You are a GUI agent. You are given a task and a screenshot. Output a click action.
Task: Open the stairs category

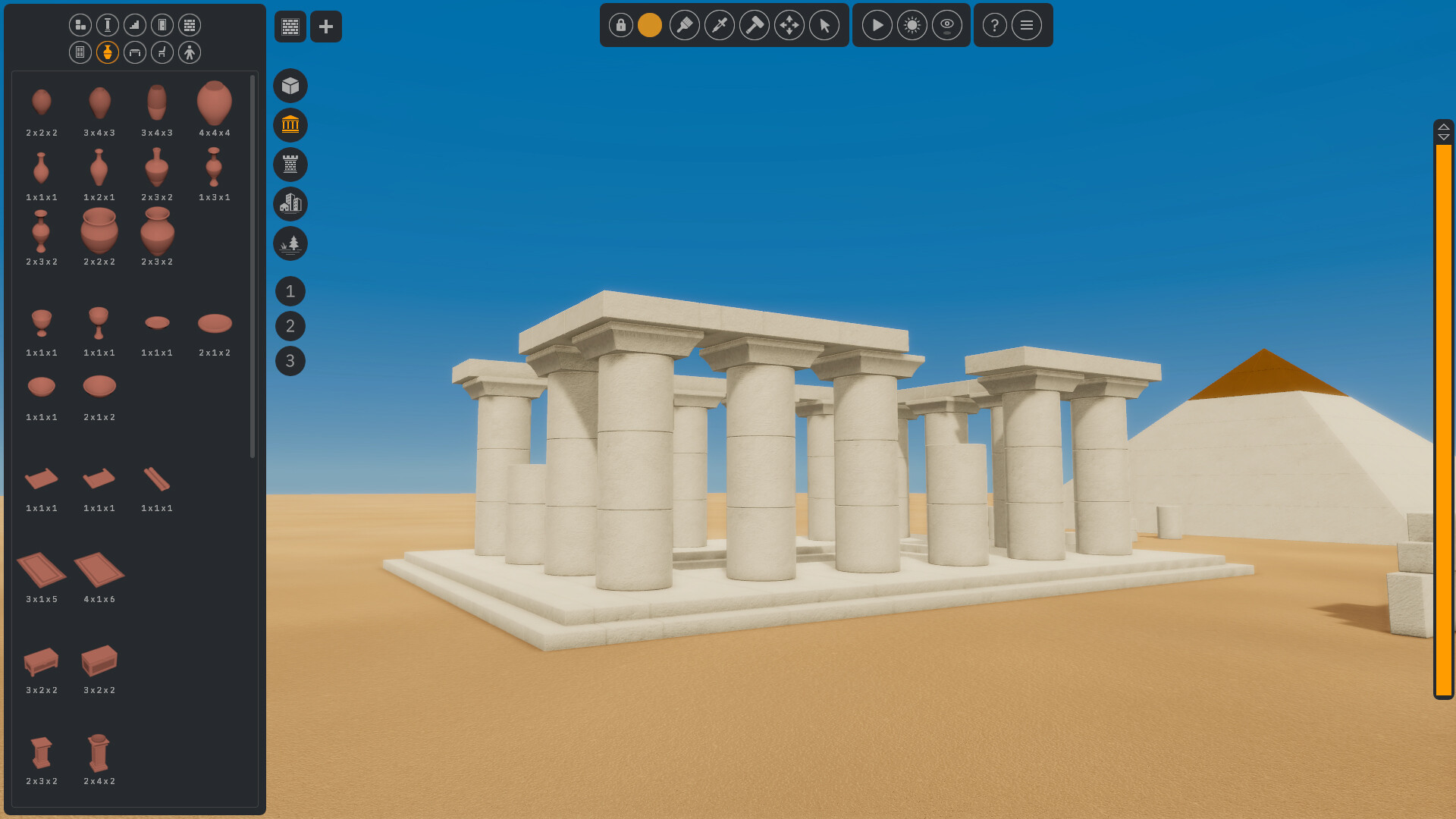134,25
